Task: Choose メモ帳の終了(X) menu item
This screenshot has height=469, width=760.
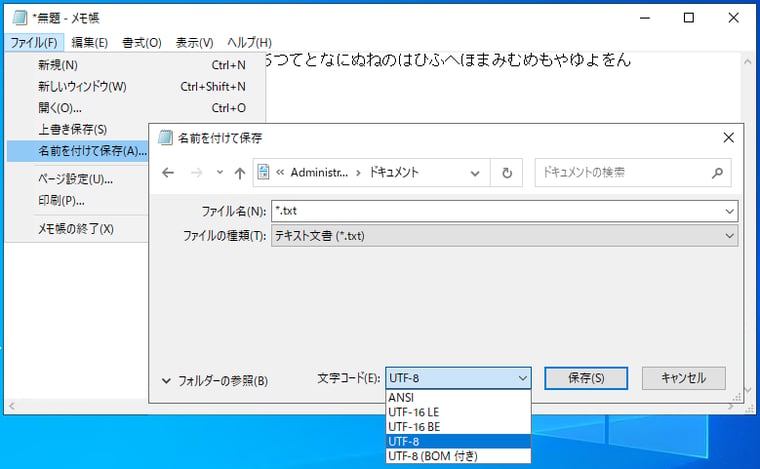Action: tap(78, 229)
